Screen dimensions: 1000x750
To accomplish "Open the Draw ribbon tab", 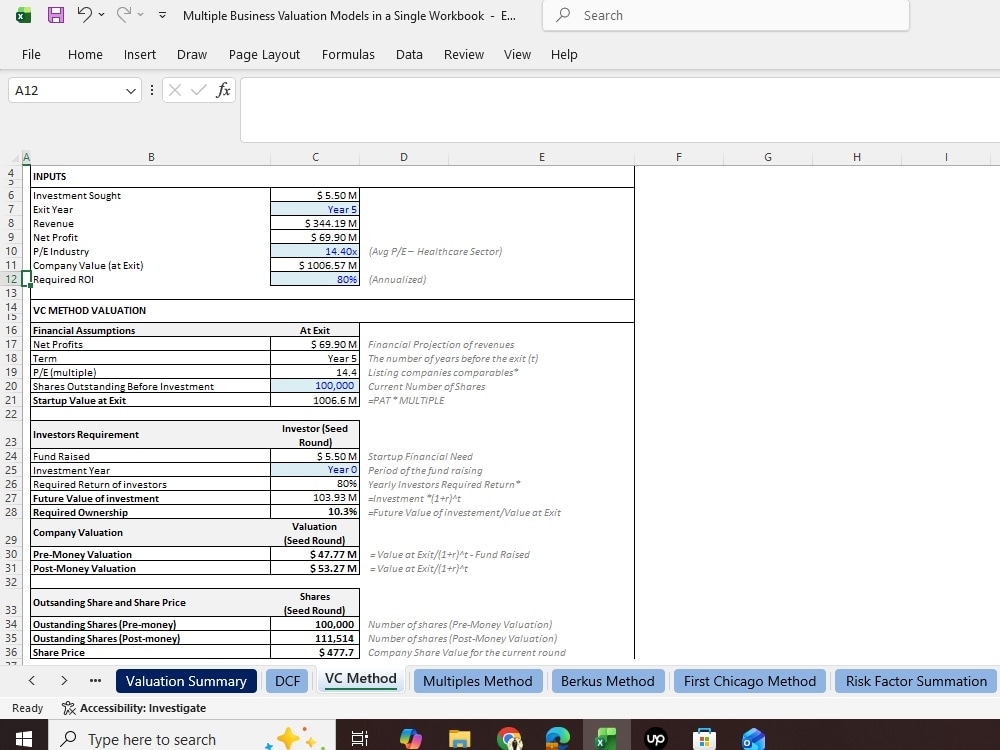I will tap(192, 55).
